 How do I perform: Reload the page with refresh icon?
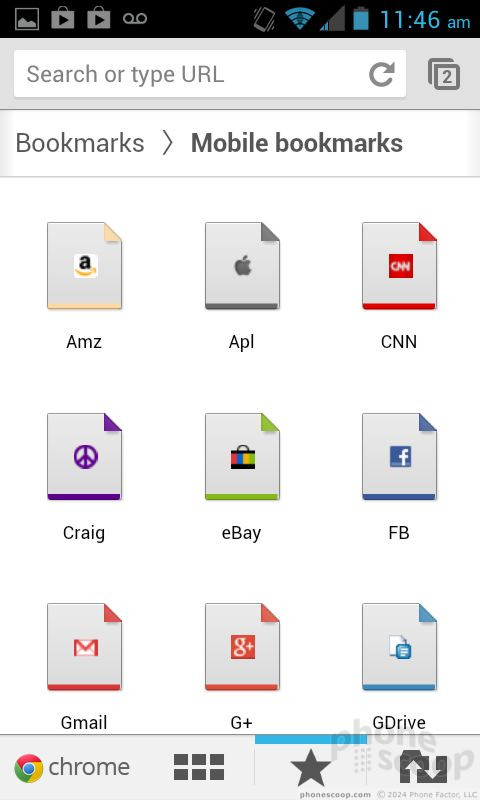(382, 74)
